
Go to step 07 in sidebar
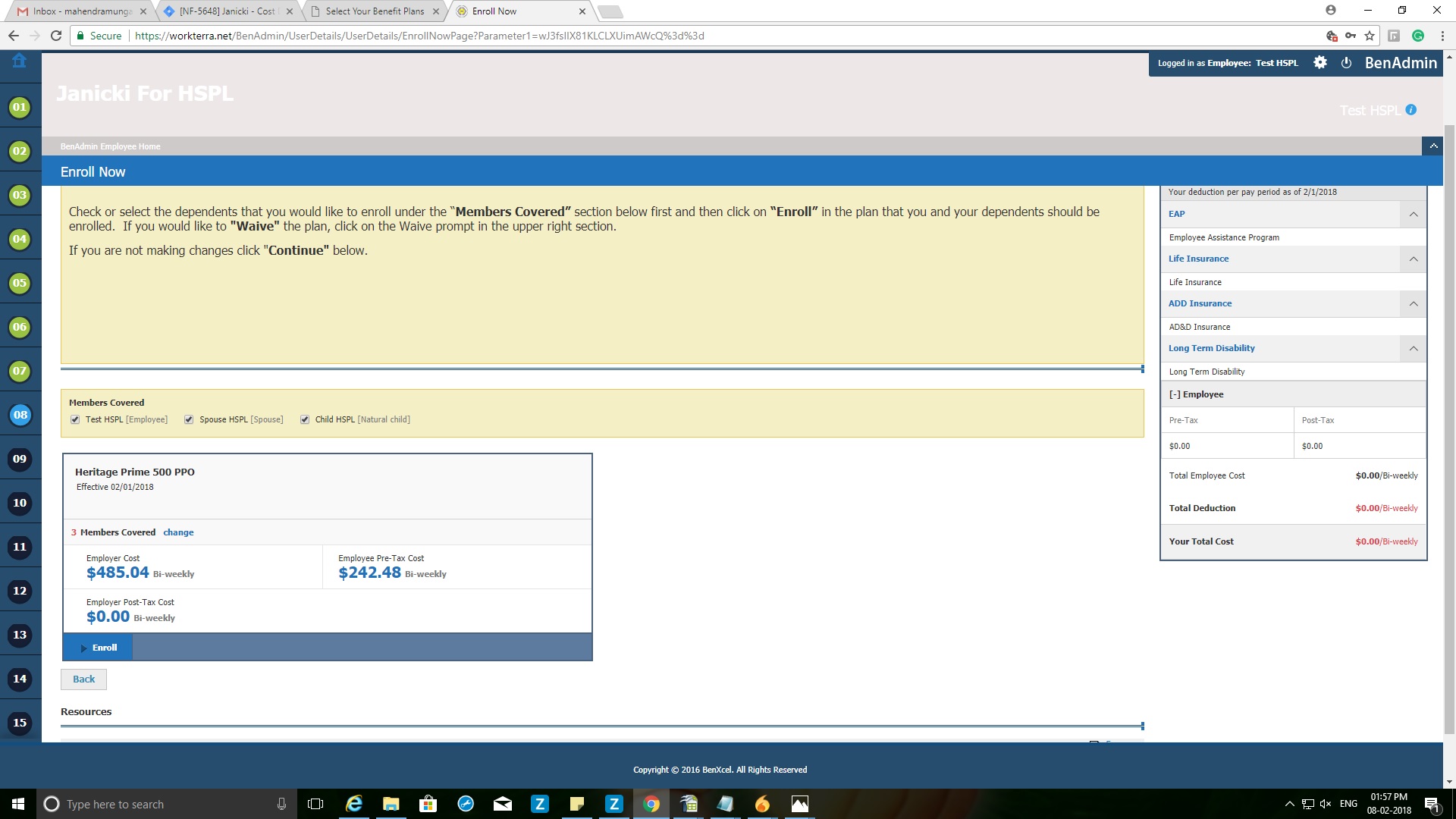point(20,371)
